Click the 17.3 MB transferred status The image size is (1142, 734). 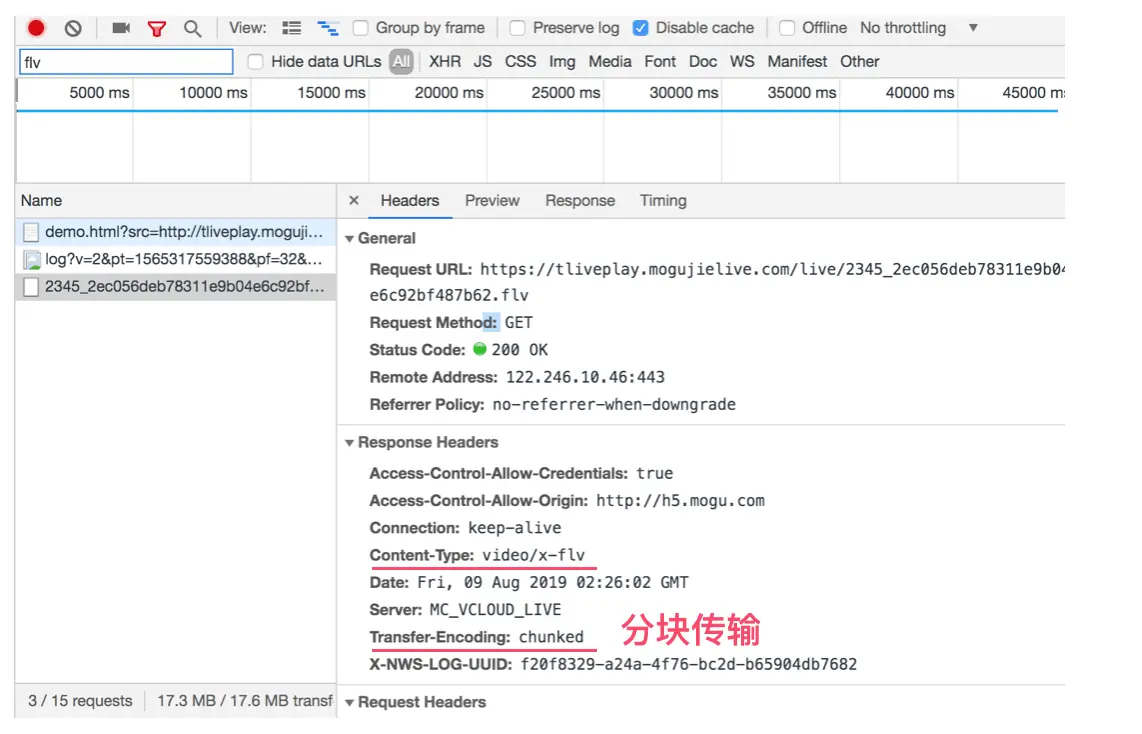pos(245,701)
